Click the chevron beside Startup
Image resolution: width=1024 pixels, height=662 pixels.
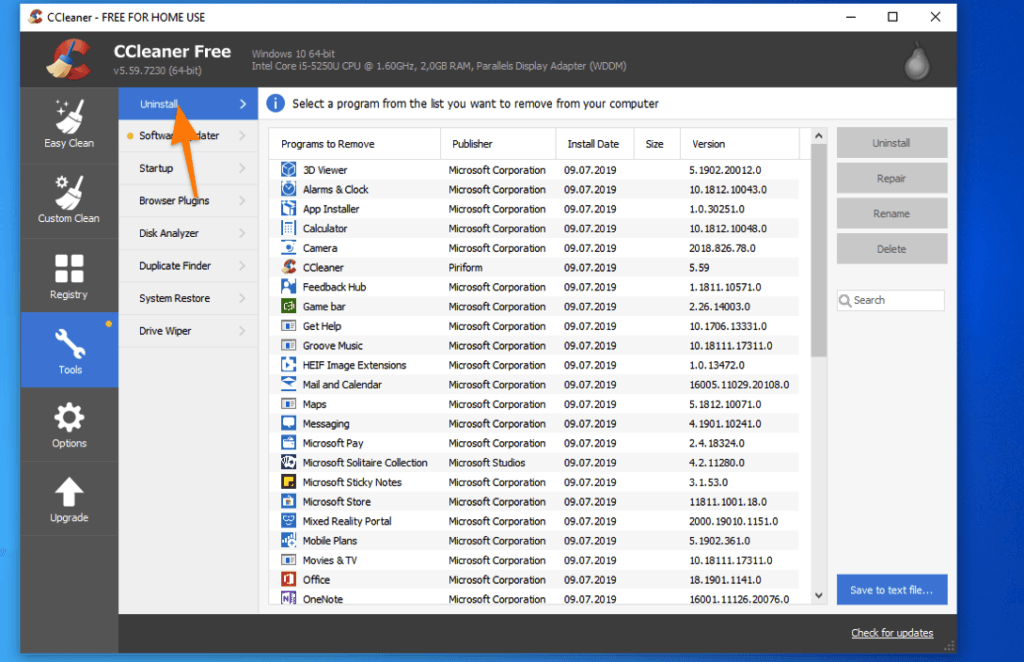(242, 168)
